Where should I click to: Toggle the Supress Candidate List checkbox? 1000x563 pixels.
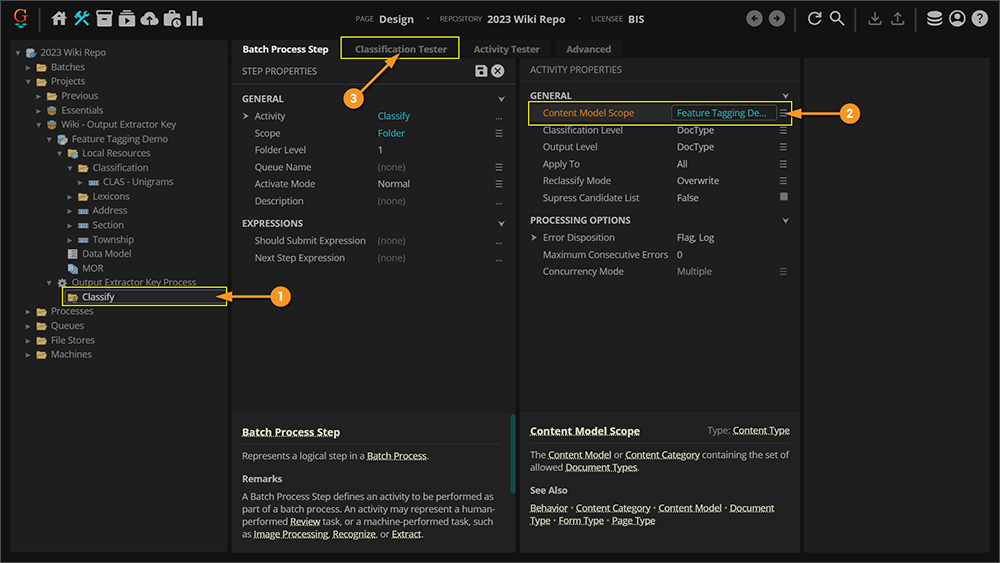[783, 198]
